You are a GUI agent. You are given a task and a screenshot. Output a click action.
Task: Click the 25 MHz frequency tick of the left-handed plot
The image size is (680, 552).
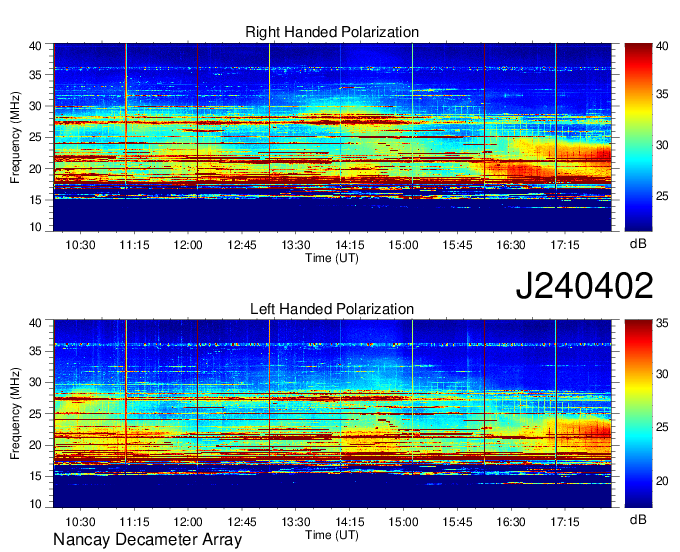(x=36, y=414)
